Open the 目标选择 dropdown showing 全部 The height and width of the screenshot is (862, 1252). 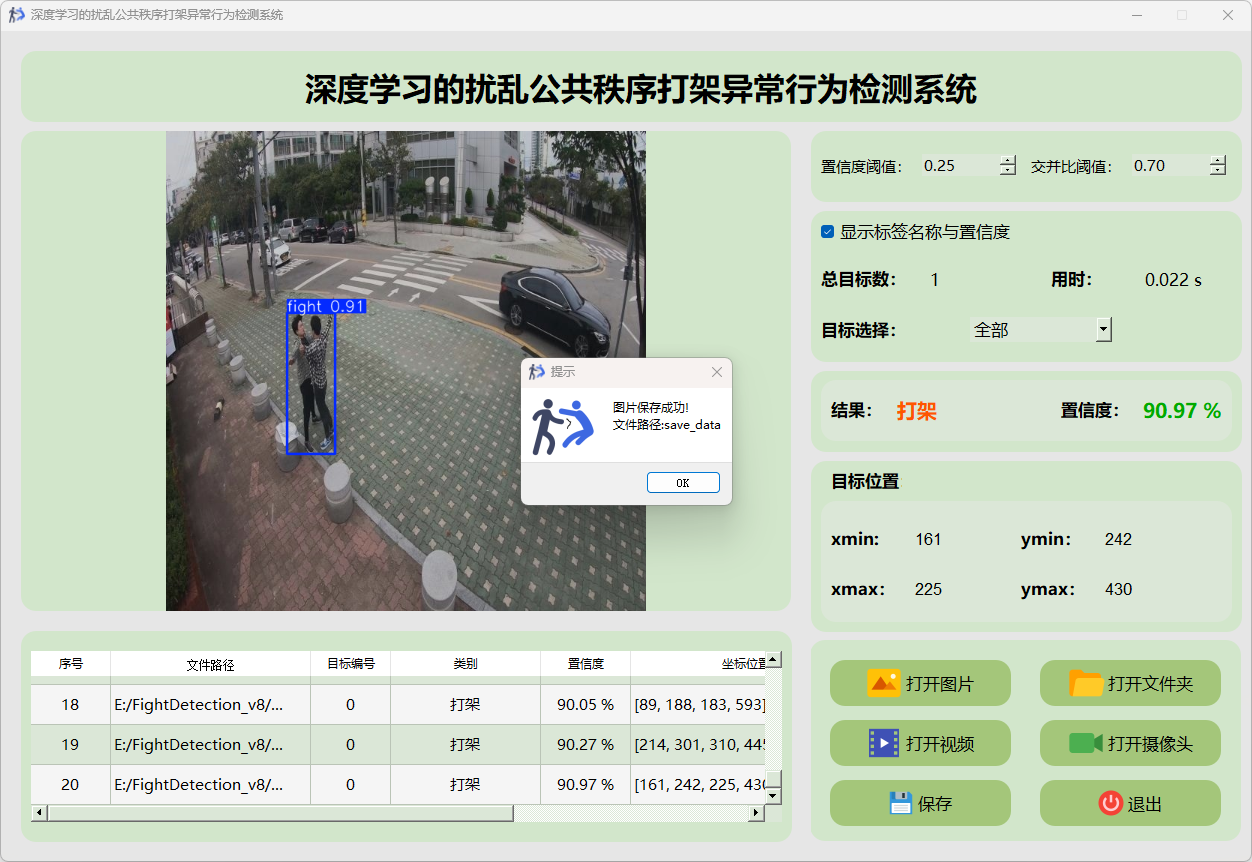(x=1103, y=329)
